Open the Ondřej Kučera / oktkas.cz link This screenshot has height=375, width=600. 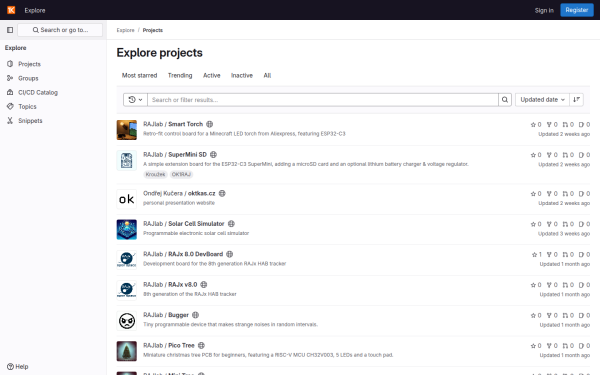(x=179, y=193)
